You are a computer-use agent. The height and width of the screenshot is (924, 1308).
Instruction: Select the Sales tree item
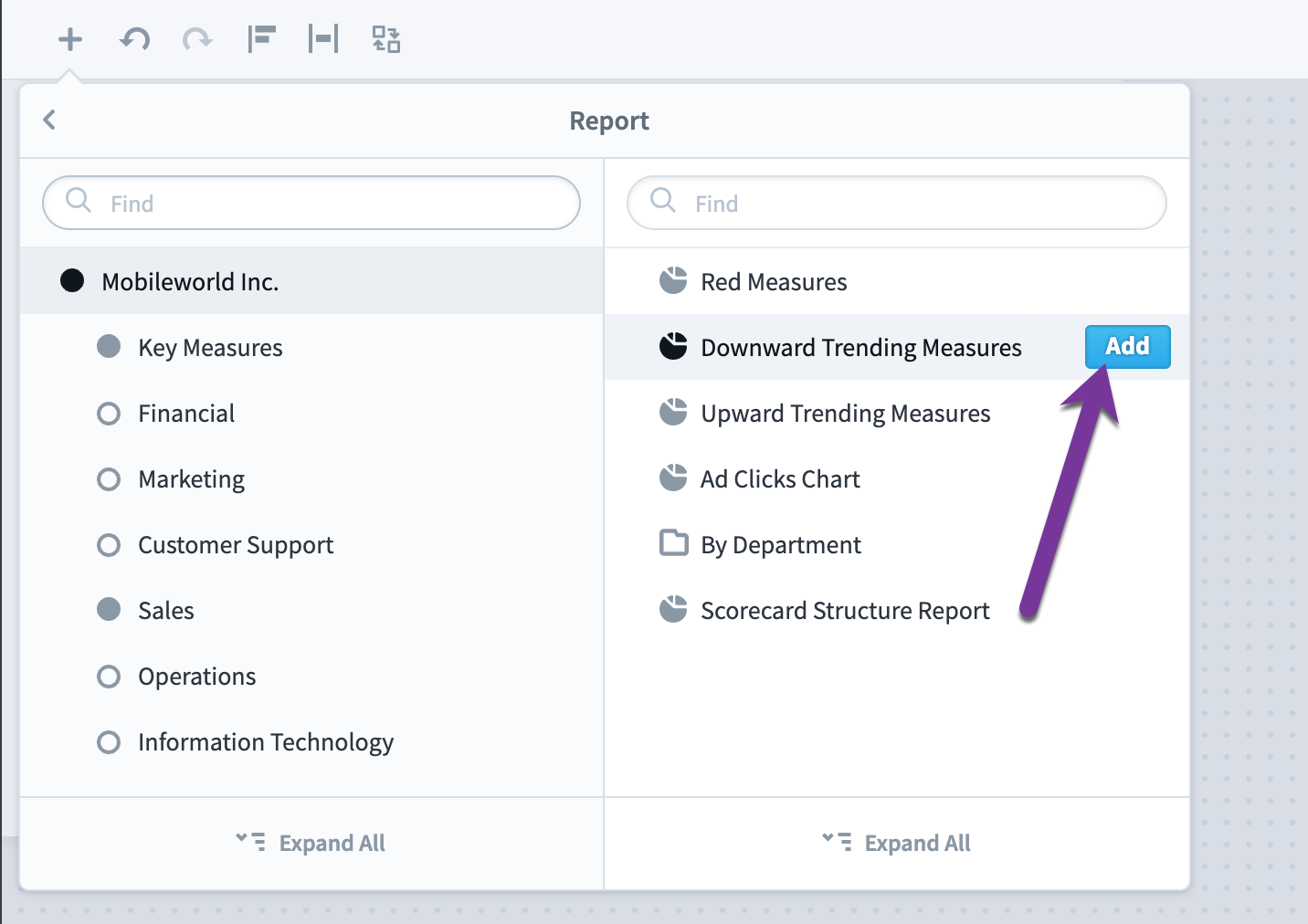pyautogui.click(x=311, y=610)
